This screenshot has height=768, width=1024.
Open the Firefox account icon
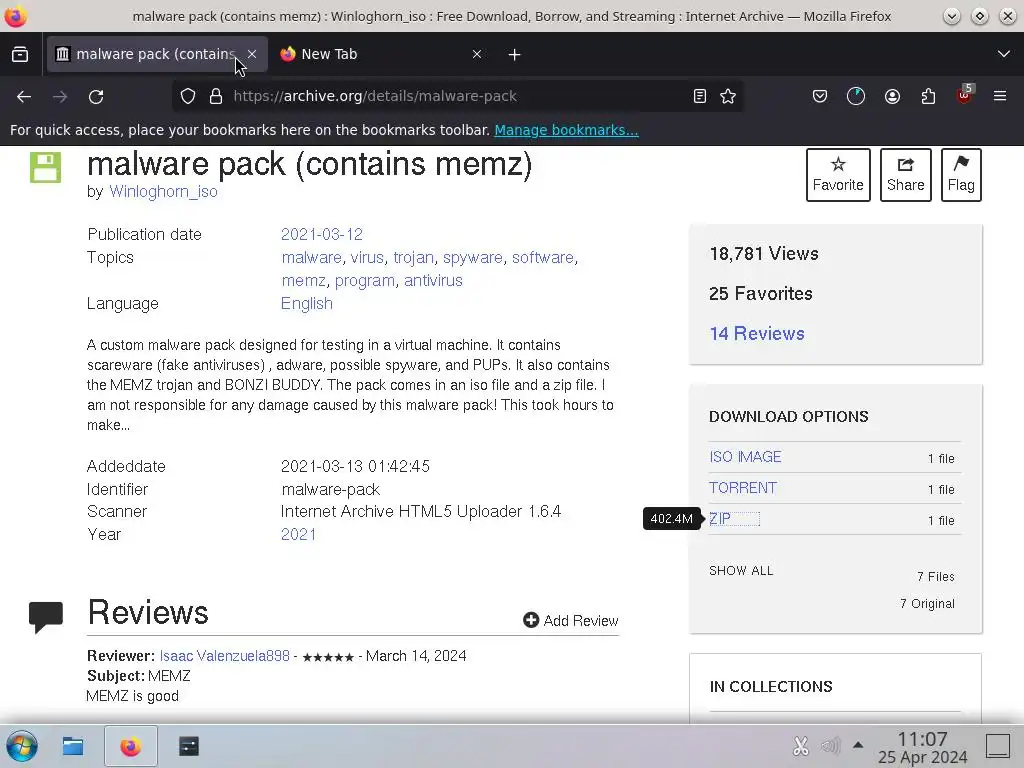pos(892,97)
